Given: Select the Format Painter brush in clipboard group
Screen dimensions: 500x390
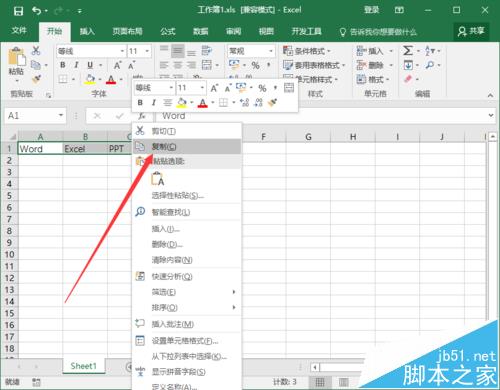Looking at the screenshot, I should [x=36, y=79].
